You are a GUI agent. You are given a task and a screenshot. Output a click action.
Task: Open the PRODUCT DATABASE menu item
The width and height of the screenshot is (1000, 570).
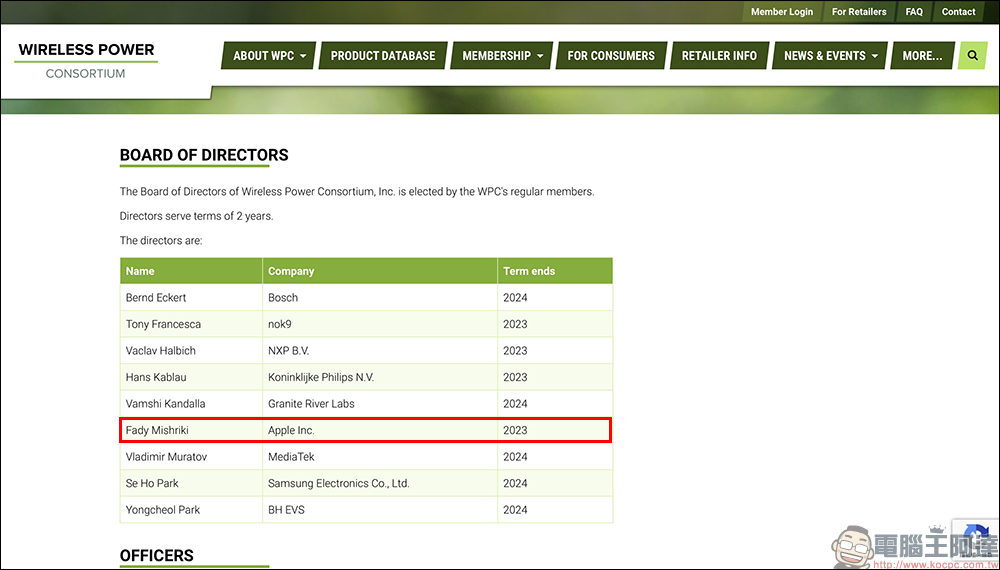383,55
